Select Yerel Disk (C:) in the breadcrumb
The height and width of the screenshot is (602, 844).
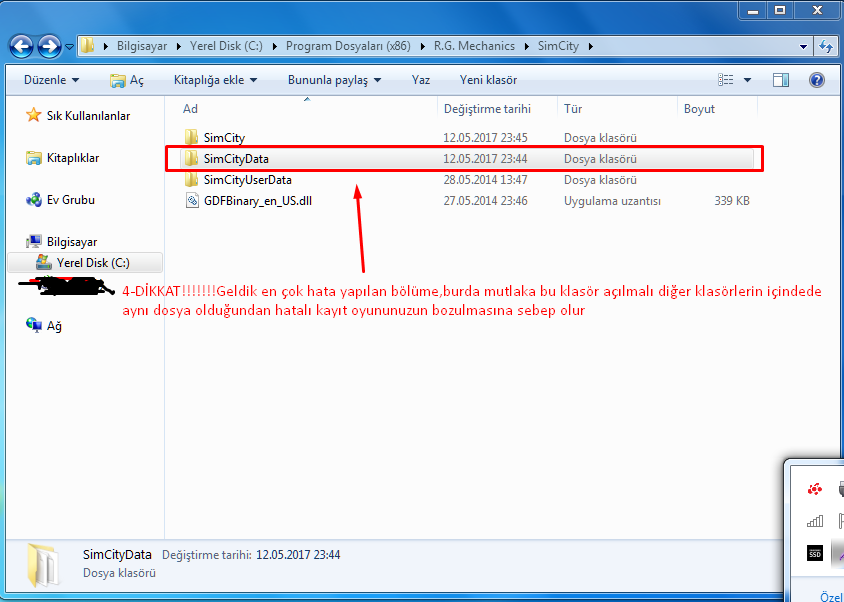pos(226,46)
